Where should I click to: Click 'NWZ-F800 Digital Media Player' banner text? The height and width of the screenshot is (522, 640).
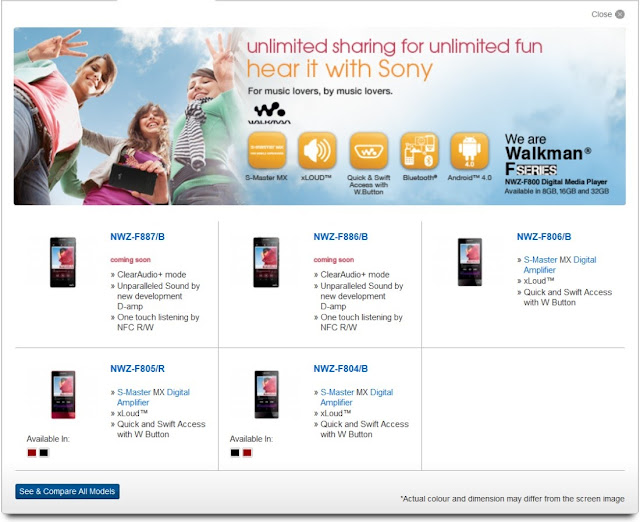[x=556, y=182]
